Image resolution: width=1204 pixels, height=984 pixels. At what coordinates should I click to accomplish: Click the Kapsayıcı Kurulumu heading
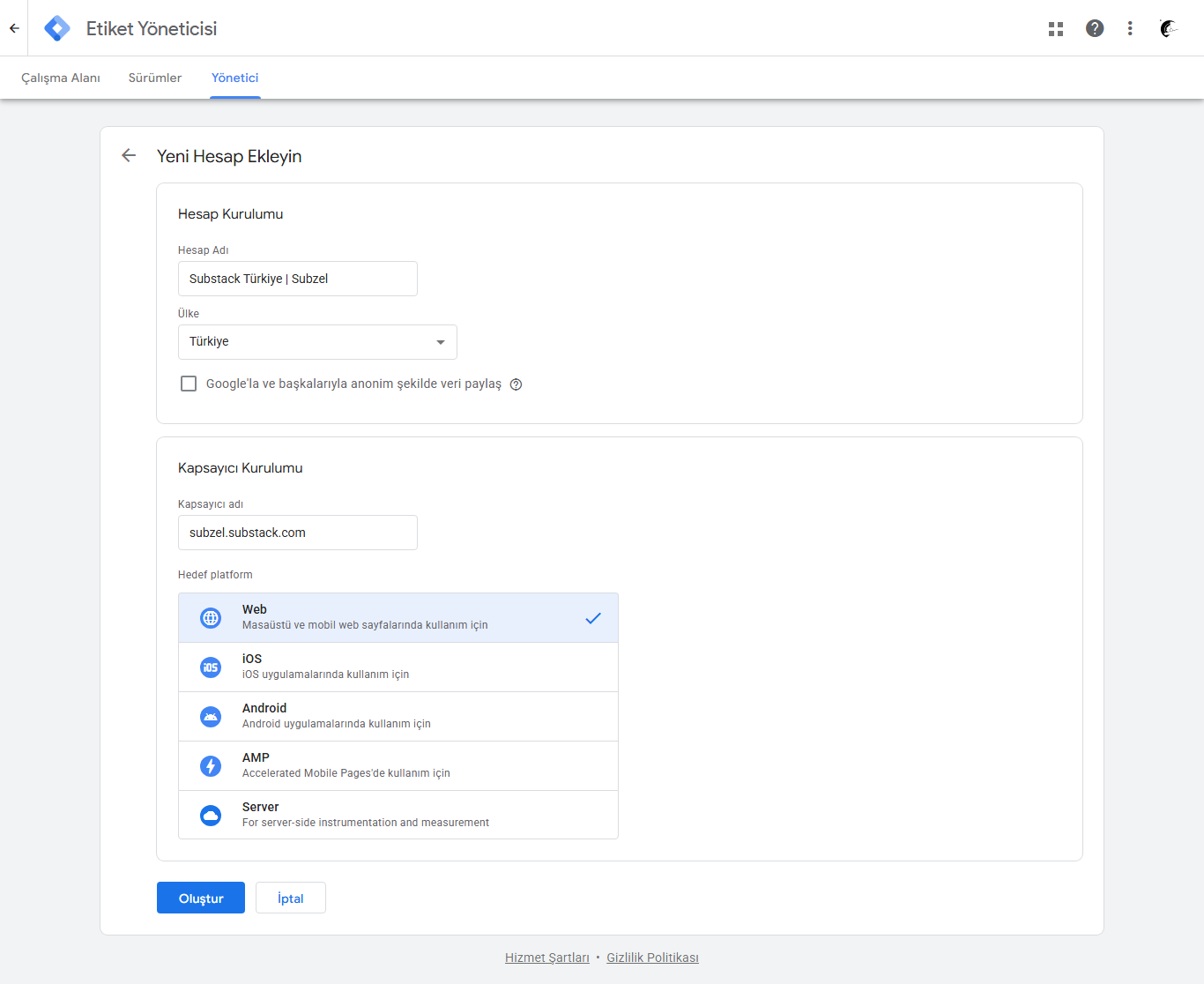coord(241,468)
